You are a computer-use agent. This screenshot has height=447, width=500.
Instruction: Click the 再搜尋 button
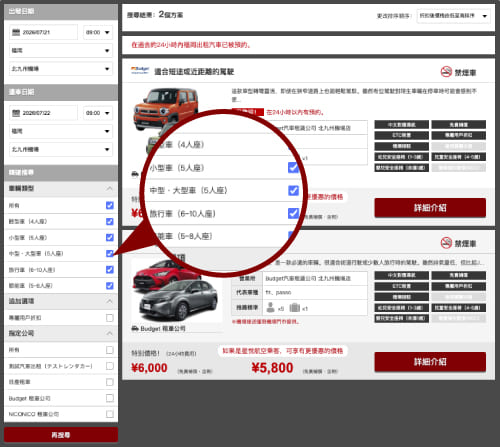click(61, 435)
